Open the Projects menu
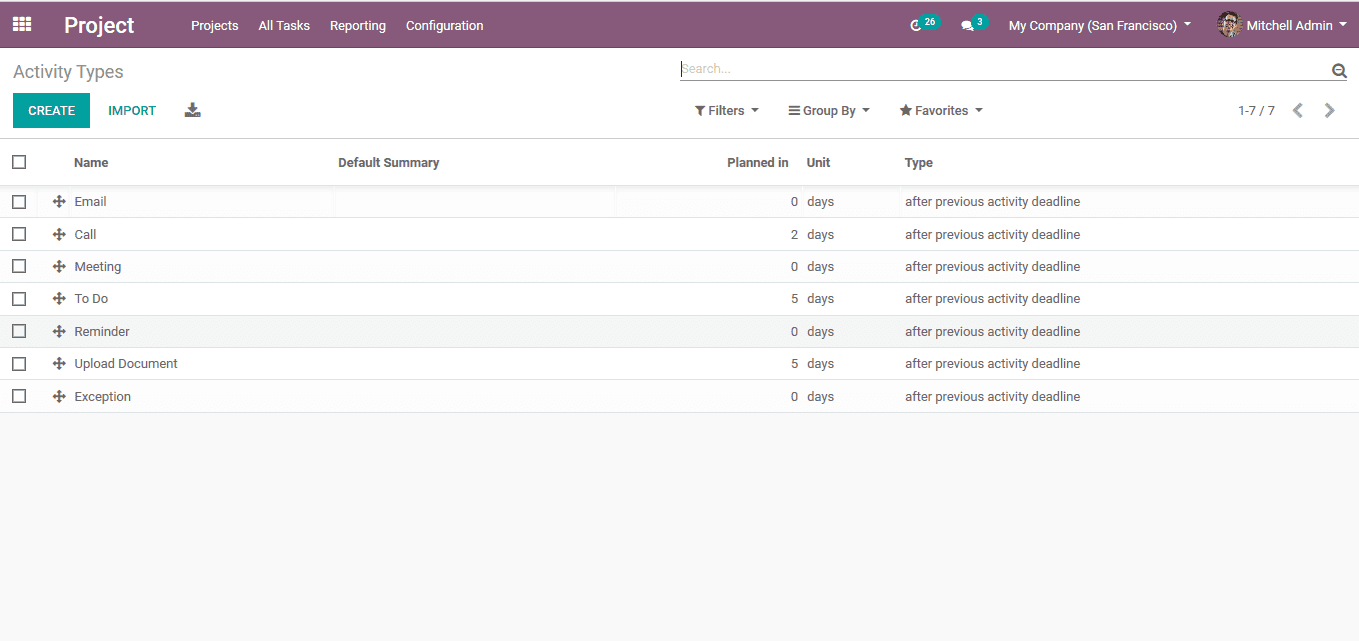 (215, 26)
